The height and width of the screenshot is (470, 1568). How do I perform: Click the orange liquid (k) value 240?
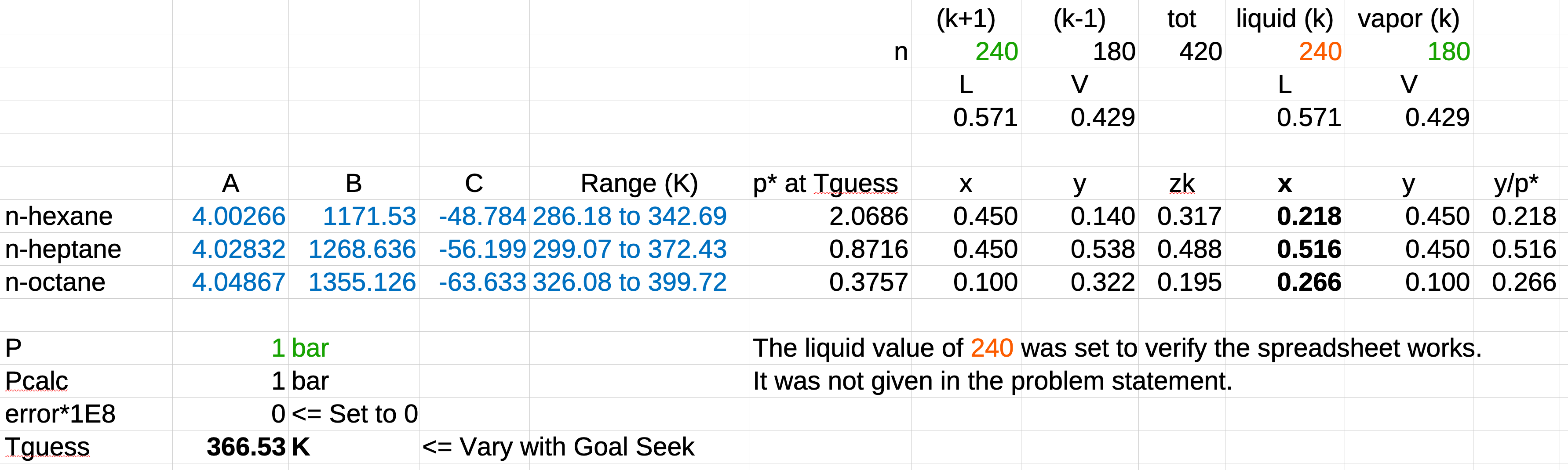click(1320, 52)
